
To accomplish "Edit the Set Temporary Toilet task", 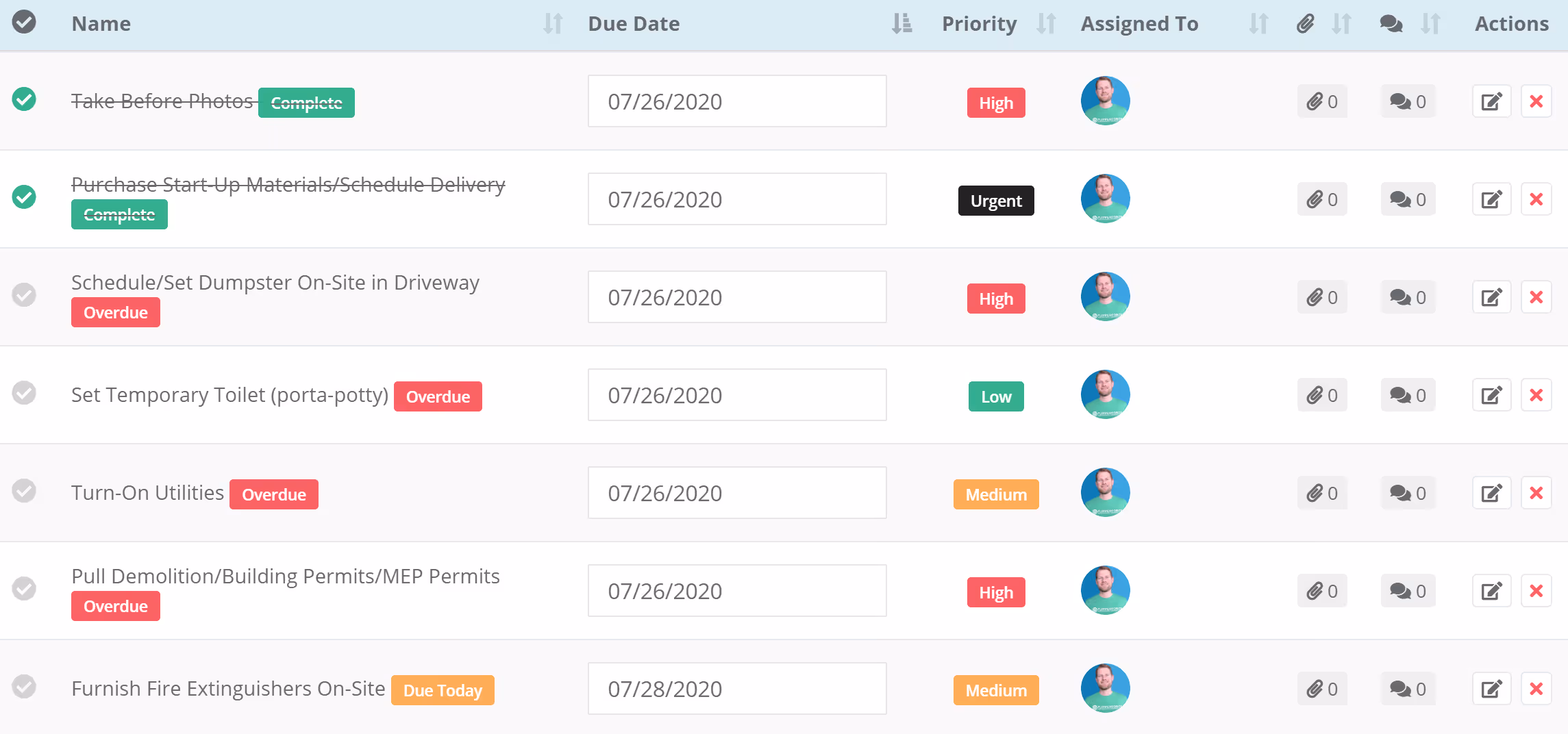I will pos(1491,395).
